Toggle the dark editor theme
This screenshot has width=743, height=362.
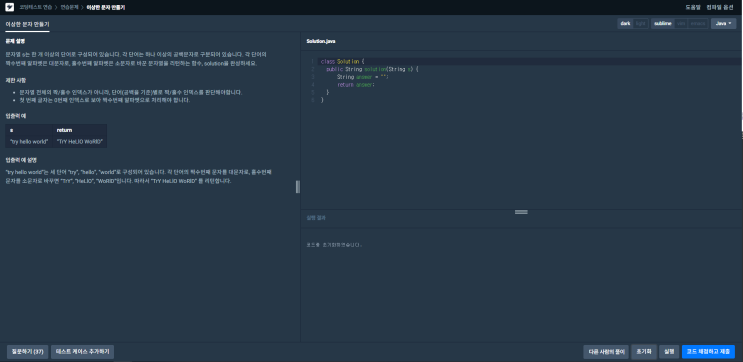(x=625, y=24)
